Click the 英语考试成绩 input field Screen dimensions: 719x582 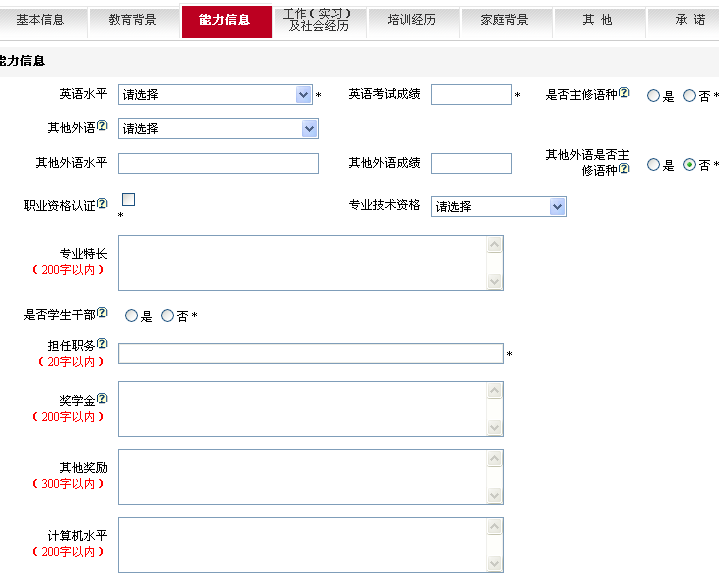click(x=471, y=95)
